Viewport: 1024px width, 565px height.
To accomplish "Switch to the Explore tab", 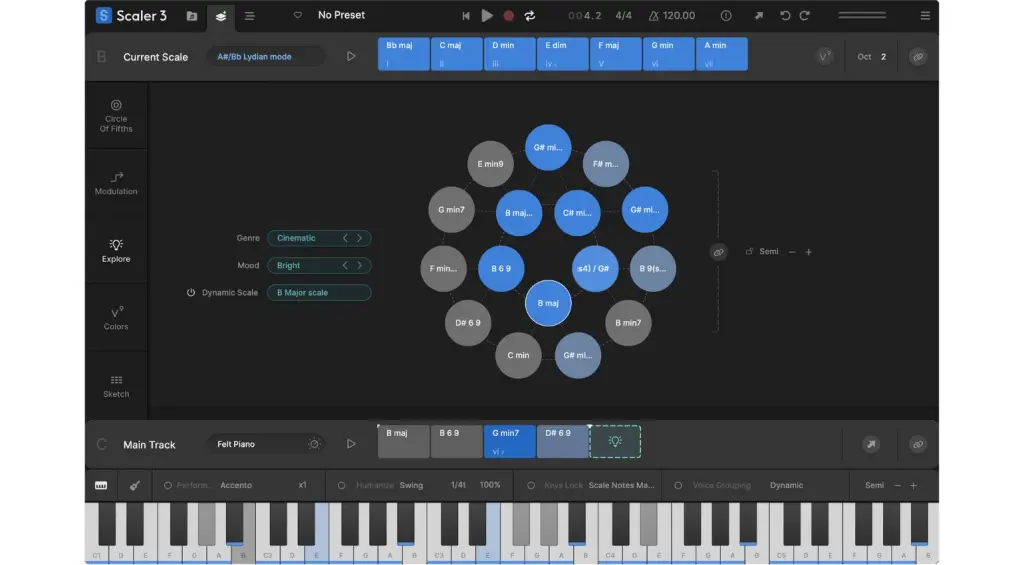I will (x=116, y=249).
